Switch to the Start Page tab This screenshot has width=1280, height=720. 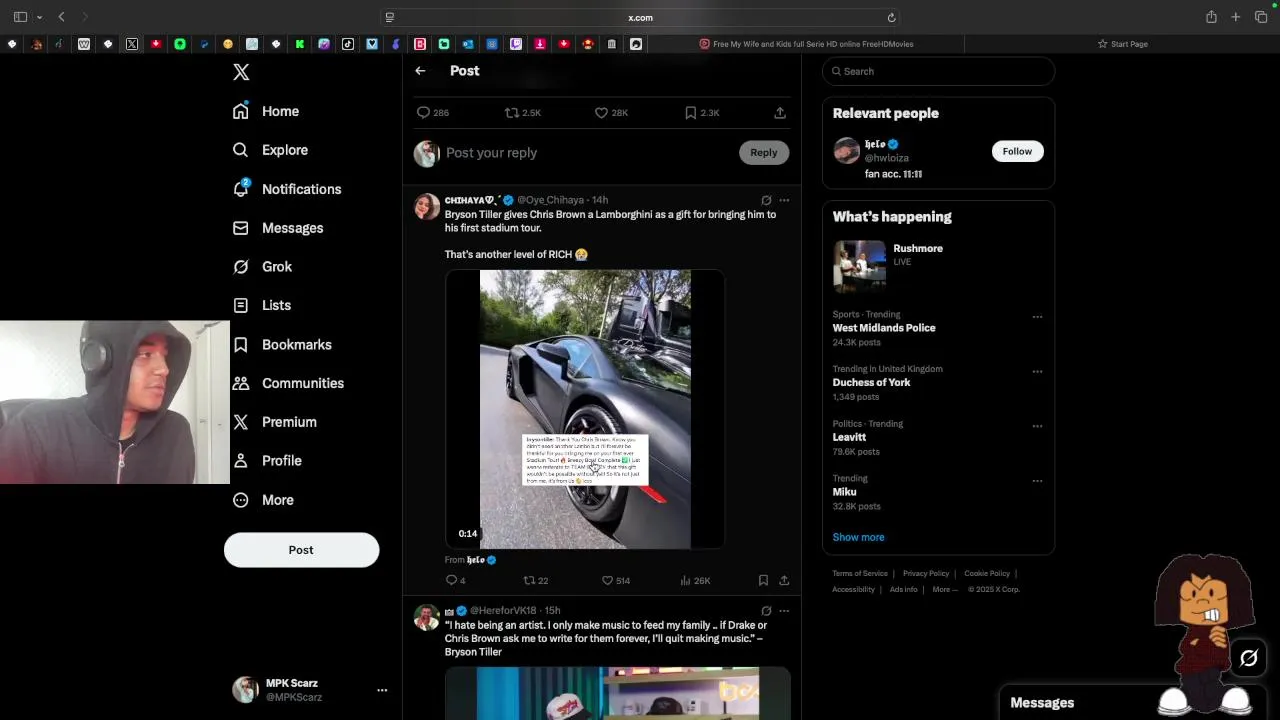(x=1122, y=44)
